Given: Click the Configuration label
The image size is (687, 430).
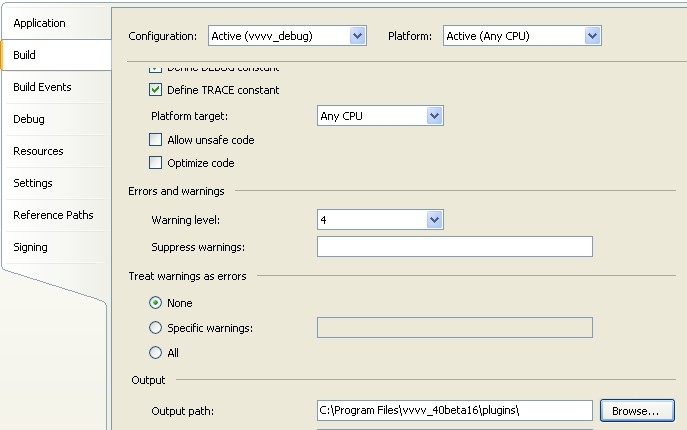Looking at the screenshot, I should tap(163, 36).
